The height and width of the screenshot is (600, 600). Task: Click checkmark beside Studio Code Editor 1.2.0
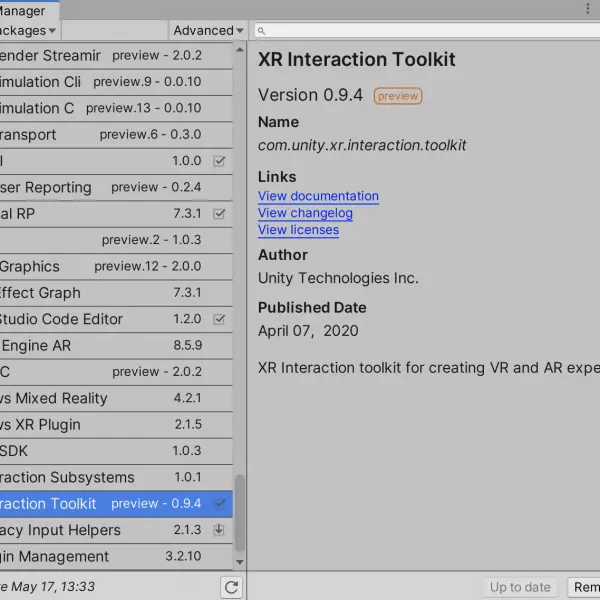click(x=219, y=319)
